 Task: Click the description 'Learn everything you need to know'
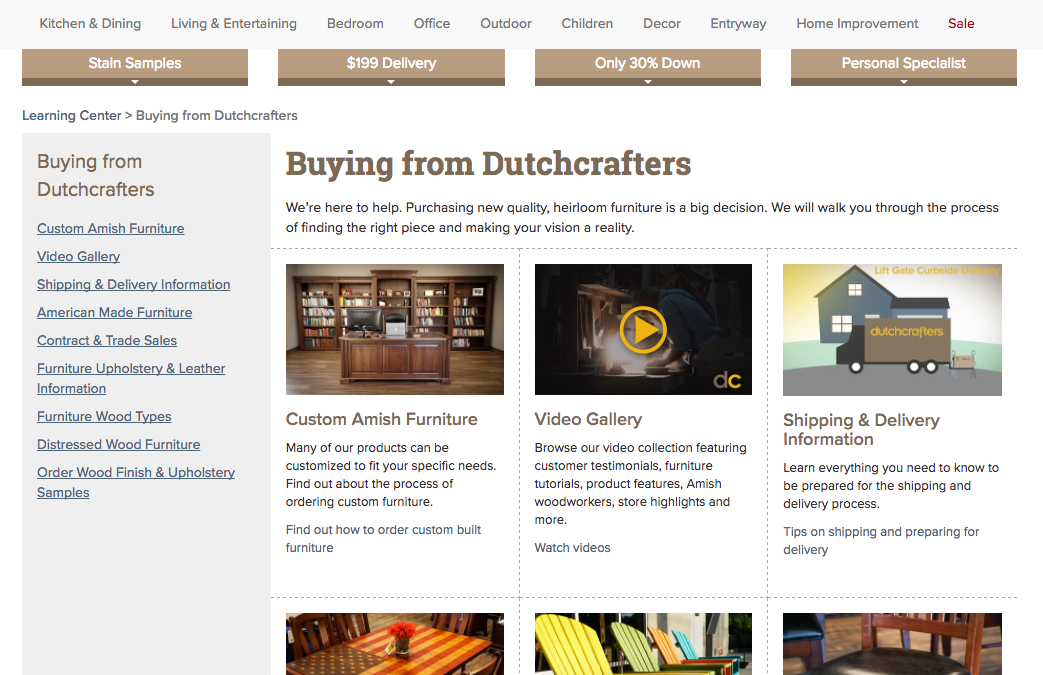click(x=891, y=485)
